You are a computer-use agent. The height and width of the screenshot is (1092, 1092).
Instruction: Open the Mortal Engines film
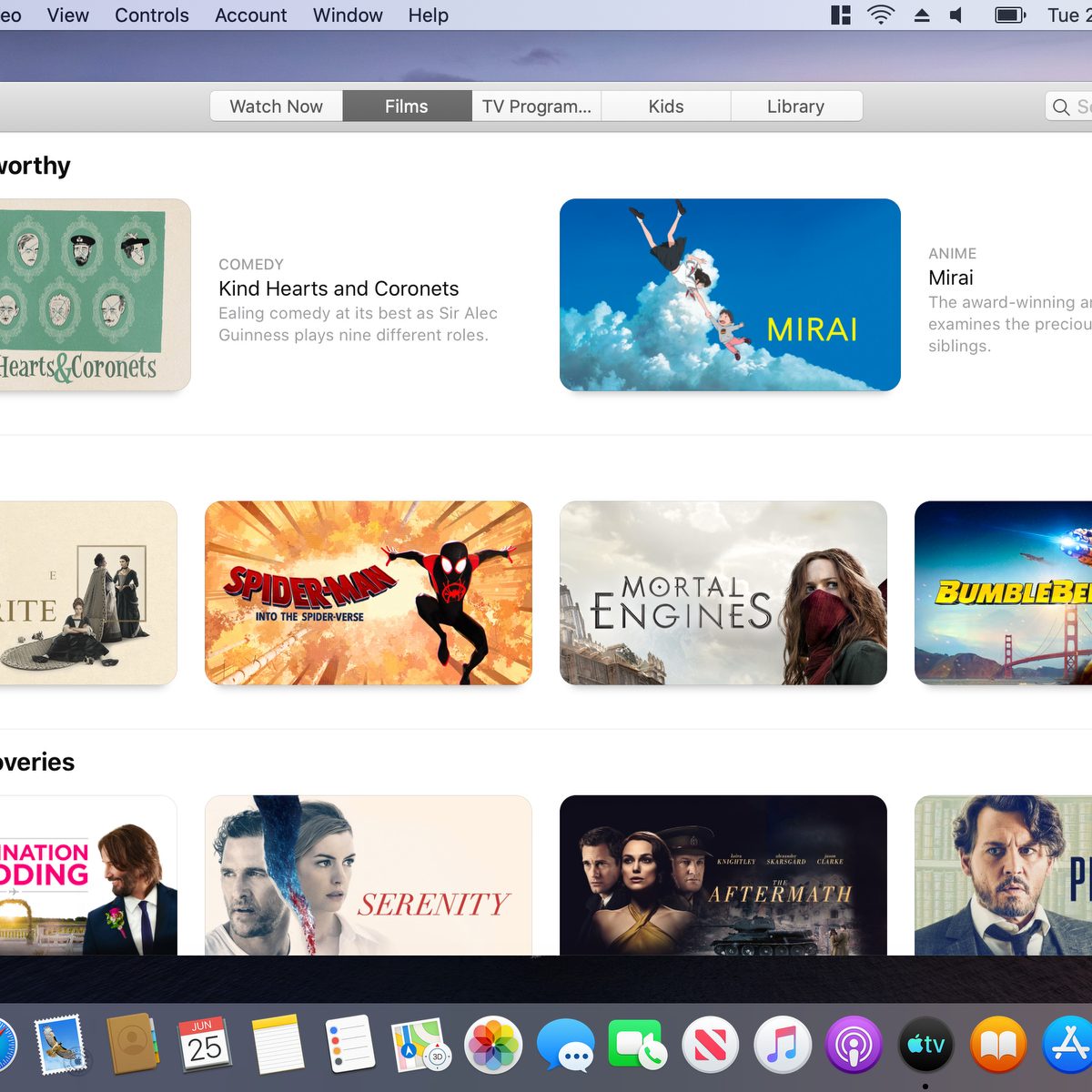click(x=723, y=593)
